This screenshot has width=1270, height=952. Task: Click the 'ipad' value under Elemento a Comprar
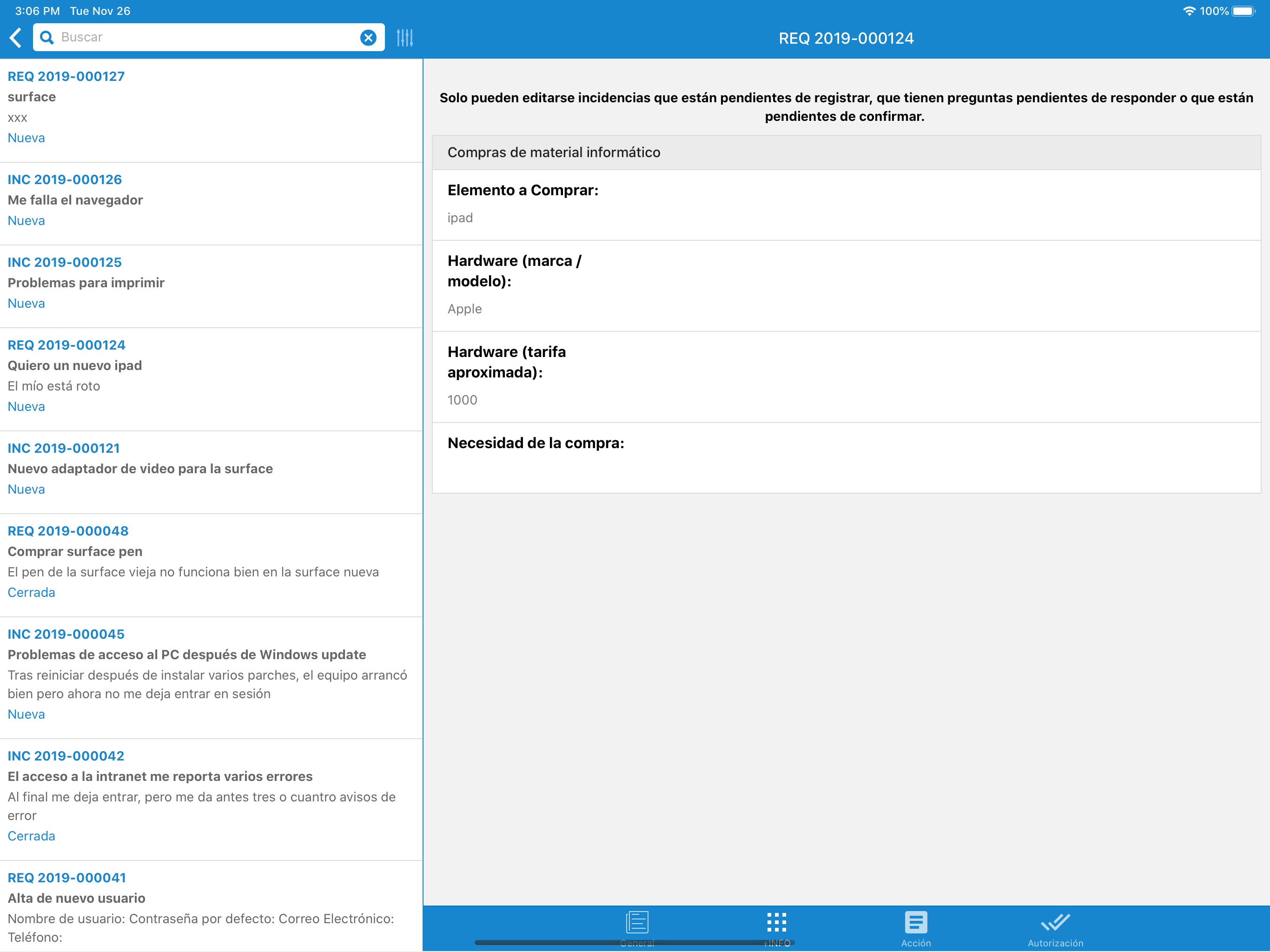(x=461, y=218)
